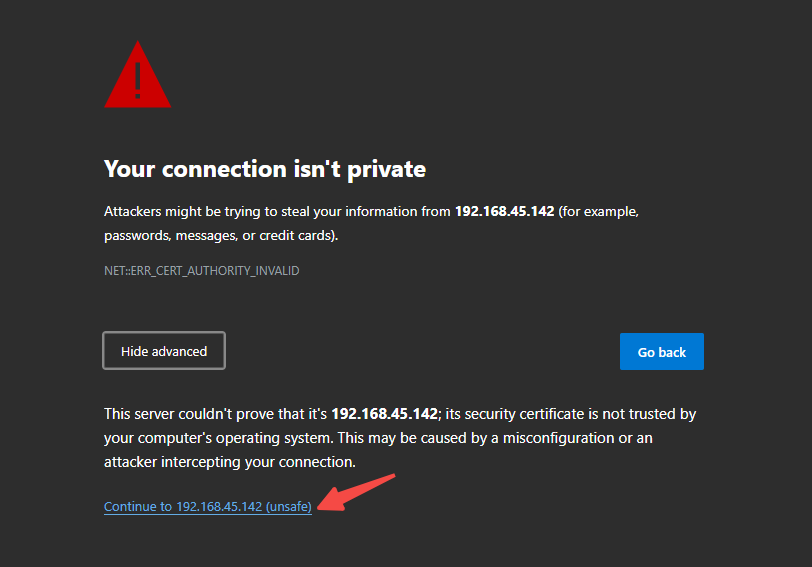Click the "attacker intercepting your connection" line
Image resolution: width=812 pixels, height=567 pixels.
coord(230,462)
